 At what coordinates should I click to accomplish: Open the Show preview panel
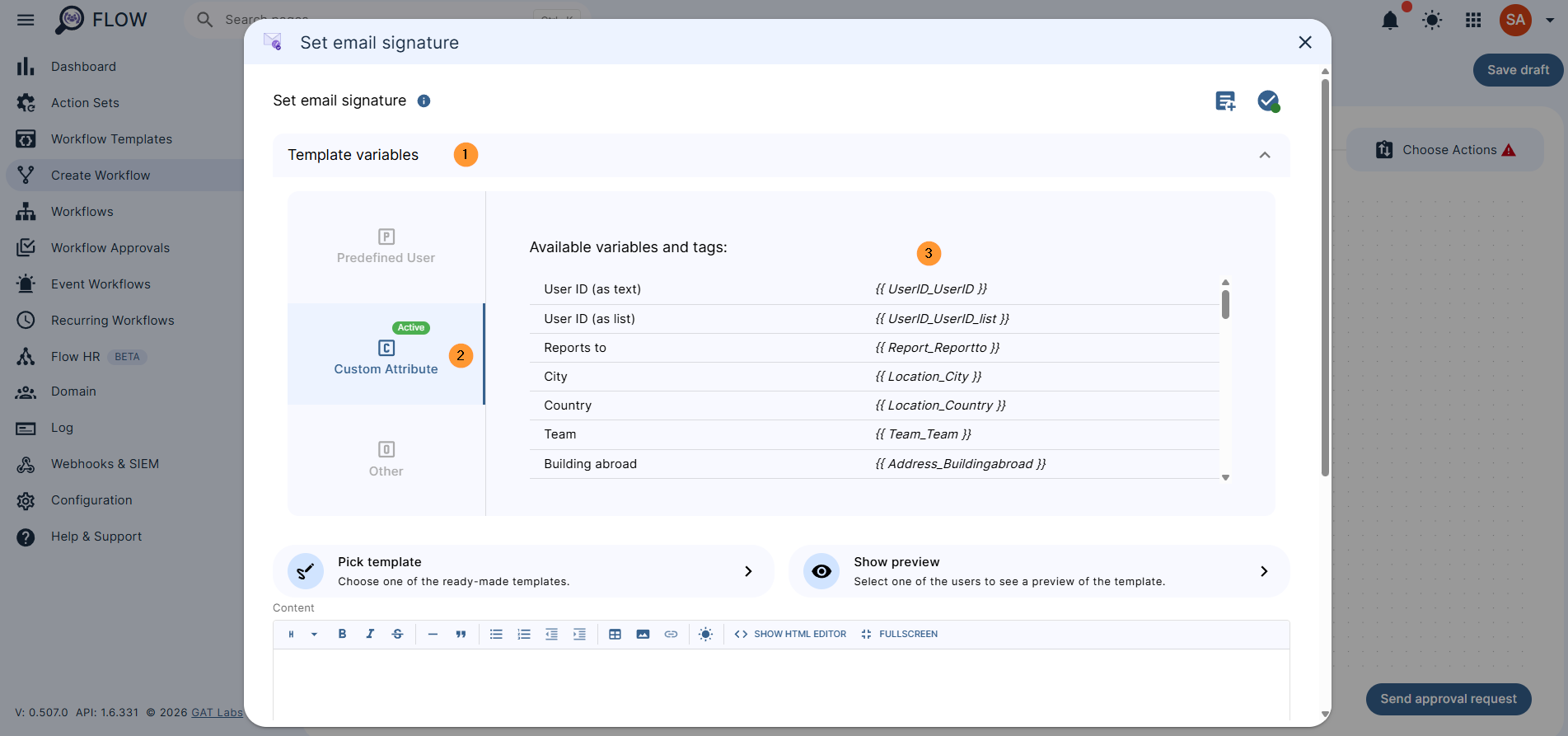[1039, 571]
